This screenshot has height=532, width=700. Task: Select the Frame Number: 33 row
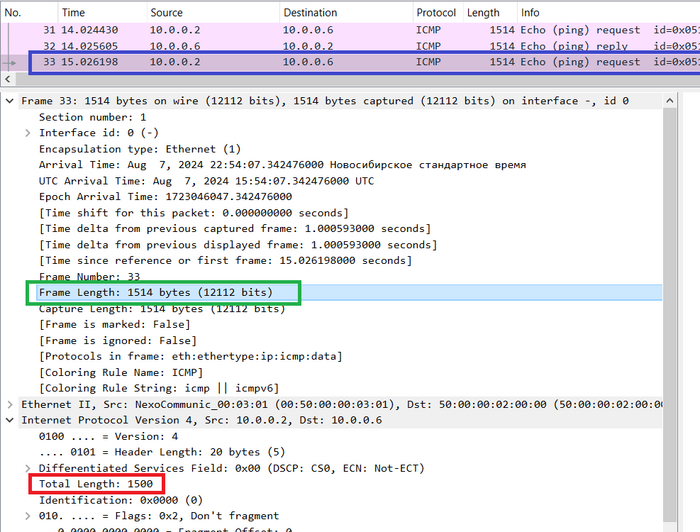(x=89, y=277)
